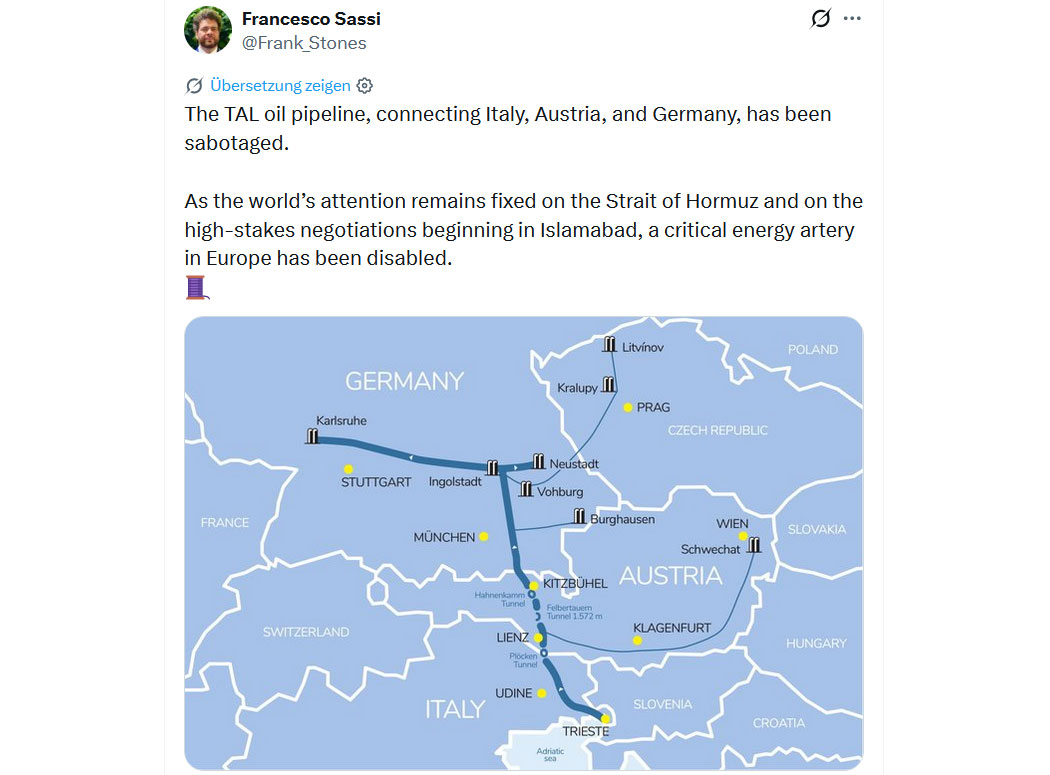This screenshot has height=775, width=1050.
Task: Click the Litvínov refinery icon
Action: pyautogui.click(x=610, y=345)
